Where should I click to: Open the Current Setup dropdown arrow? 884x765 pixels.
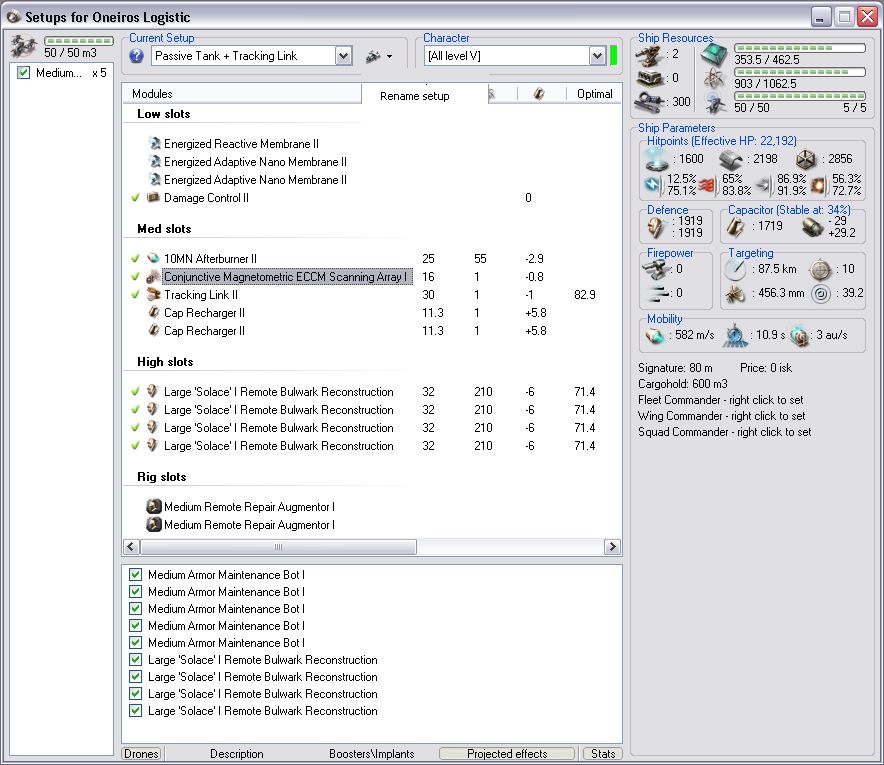click(x=343, y=56)
